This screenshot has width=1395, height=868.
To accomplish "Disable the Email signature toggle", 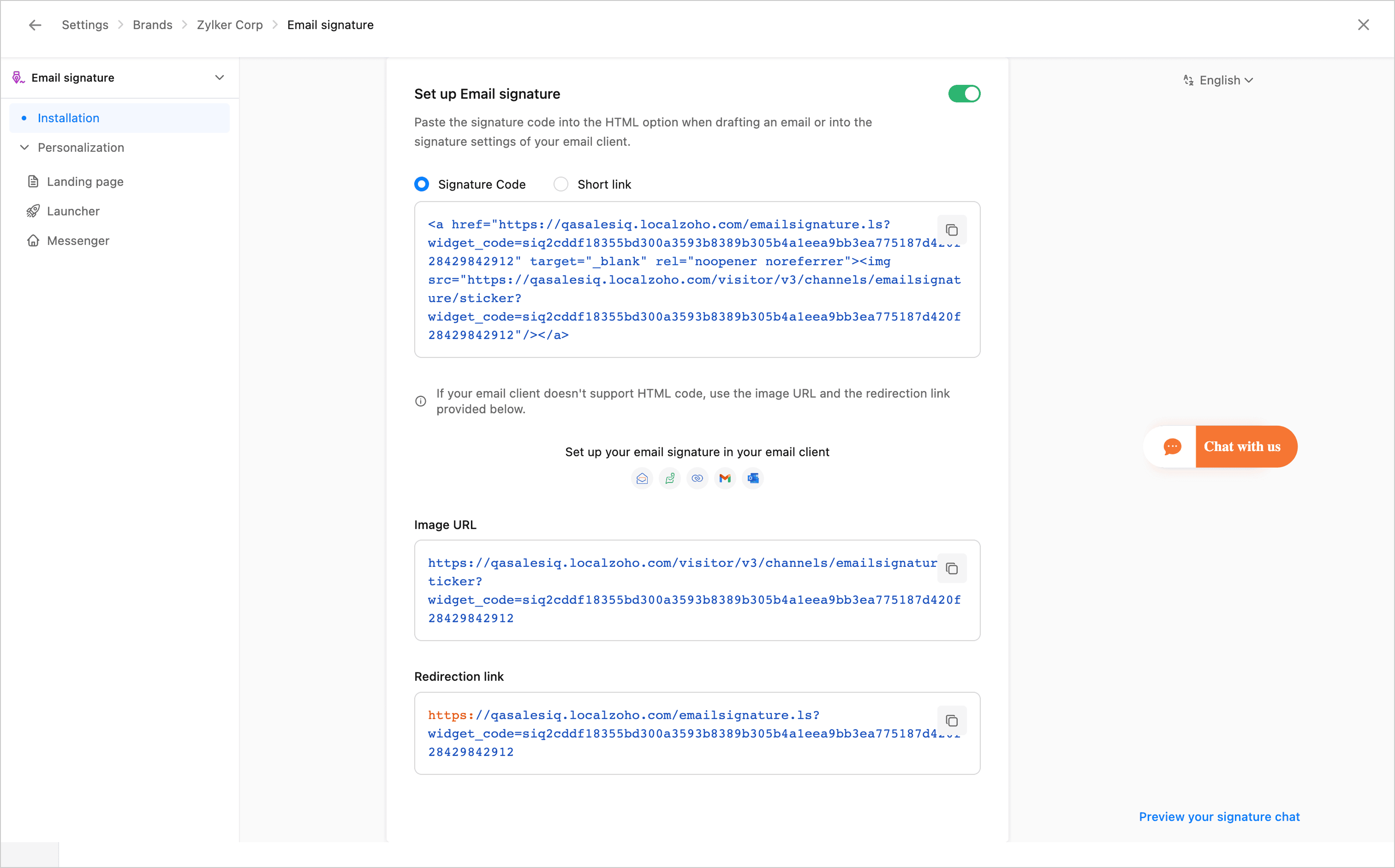I will click(x=964, y=94).
